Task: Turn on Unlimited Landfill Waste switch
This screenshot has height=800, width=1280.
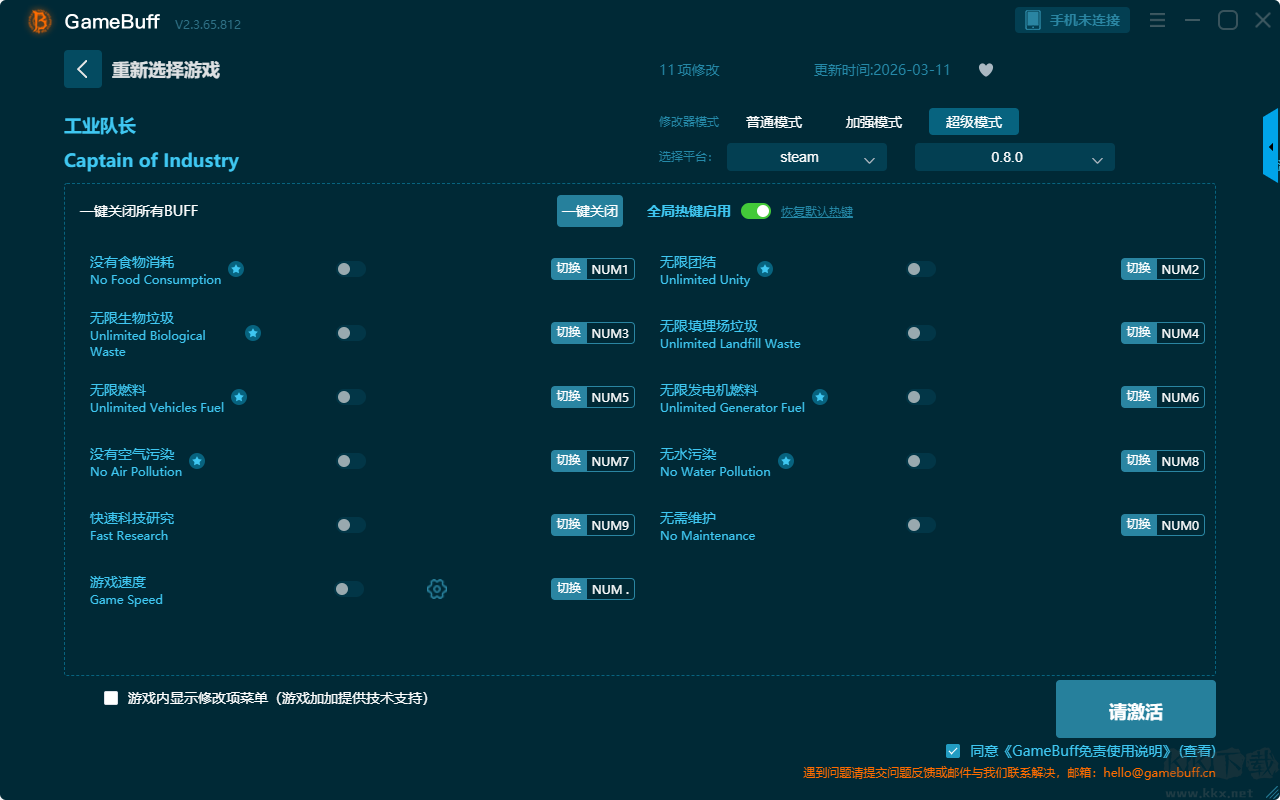Action: [x=921, y=333]
